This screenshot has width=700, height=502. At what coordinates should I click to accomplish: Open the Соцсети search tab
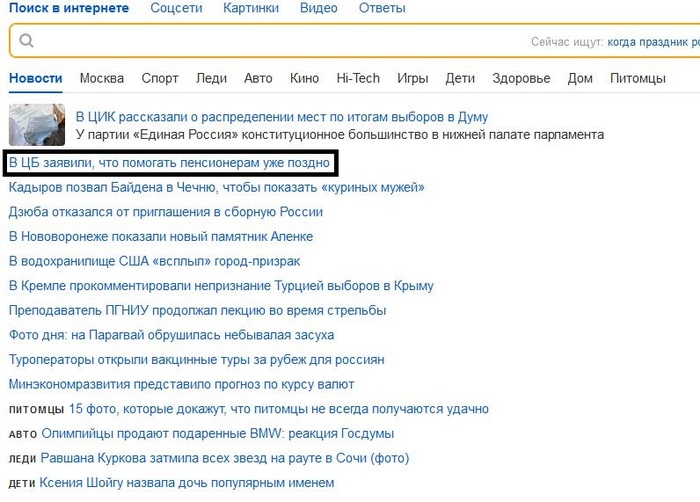click(x=176, y=8)
